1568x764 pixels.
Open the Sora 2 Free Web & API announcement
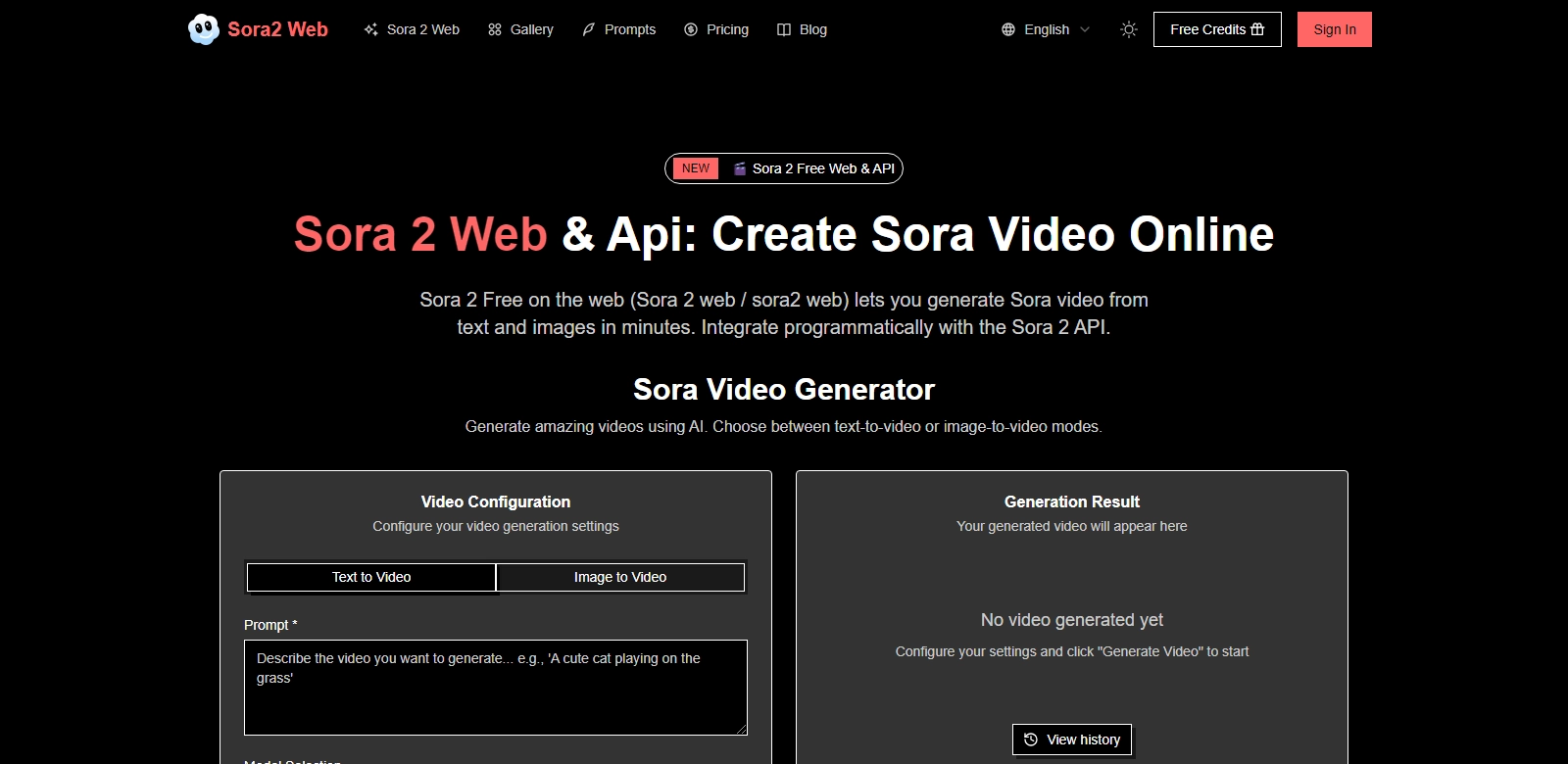click(784, 168)
